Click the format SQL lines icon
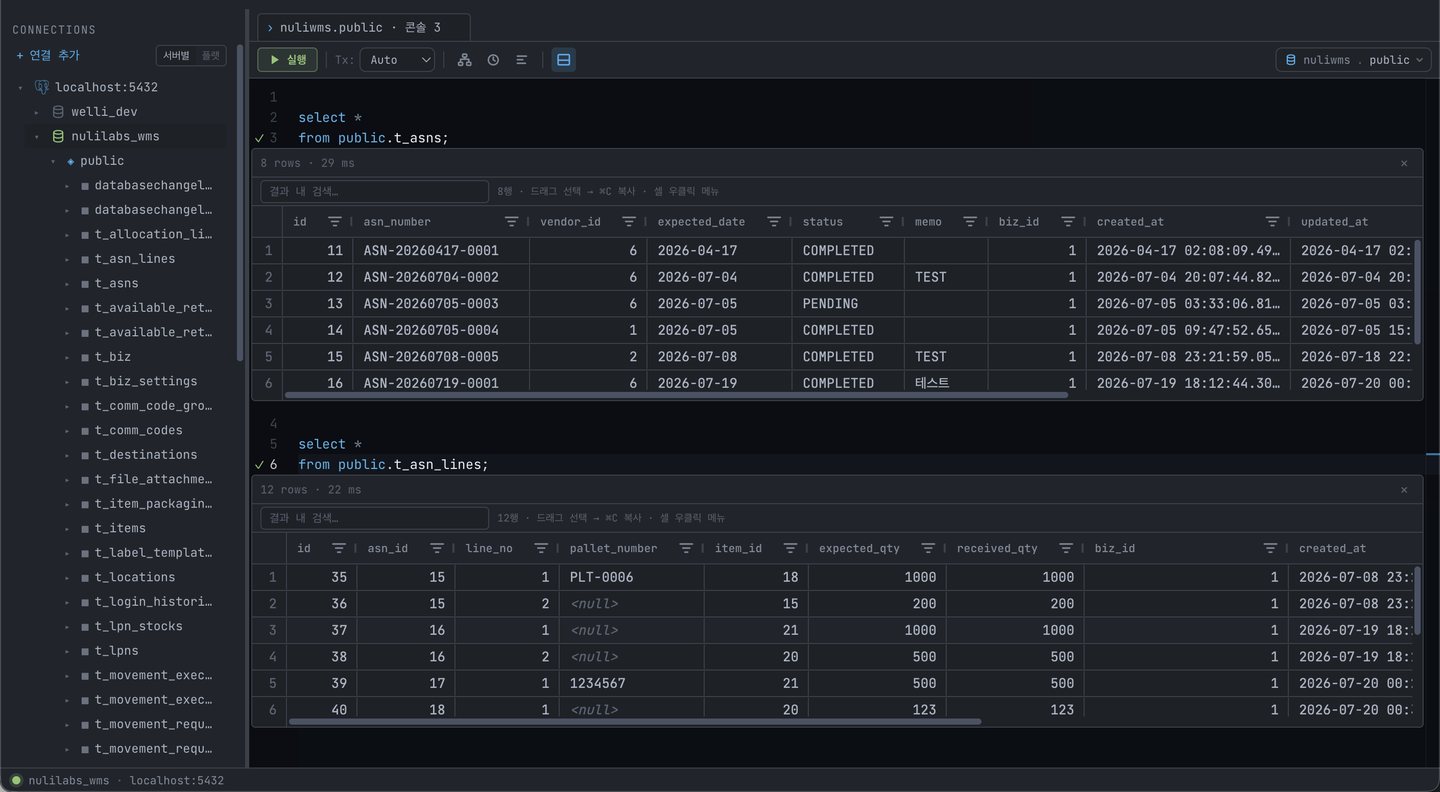The width and height of the screenshot is (1440, 792). point(521,60)
